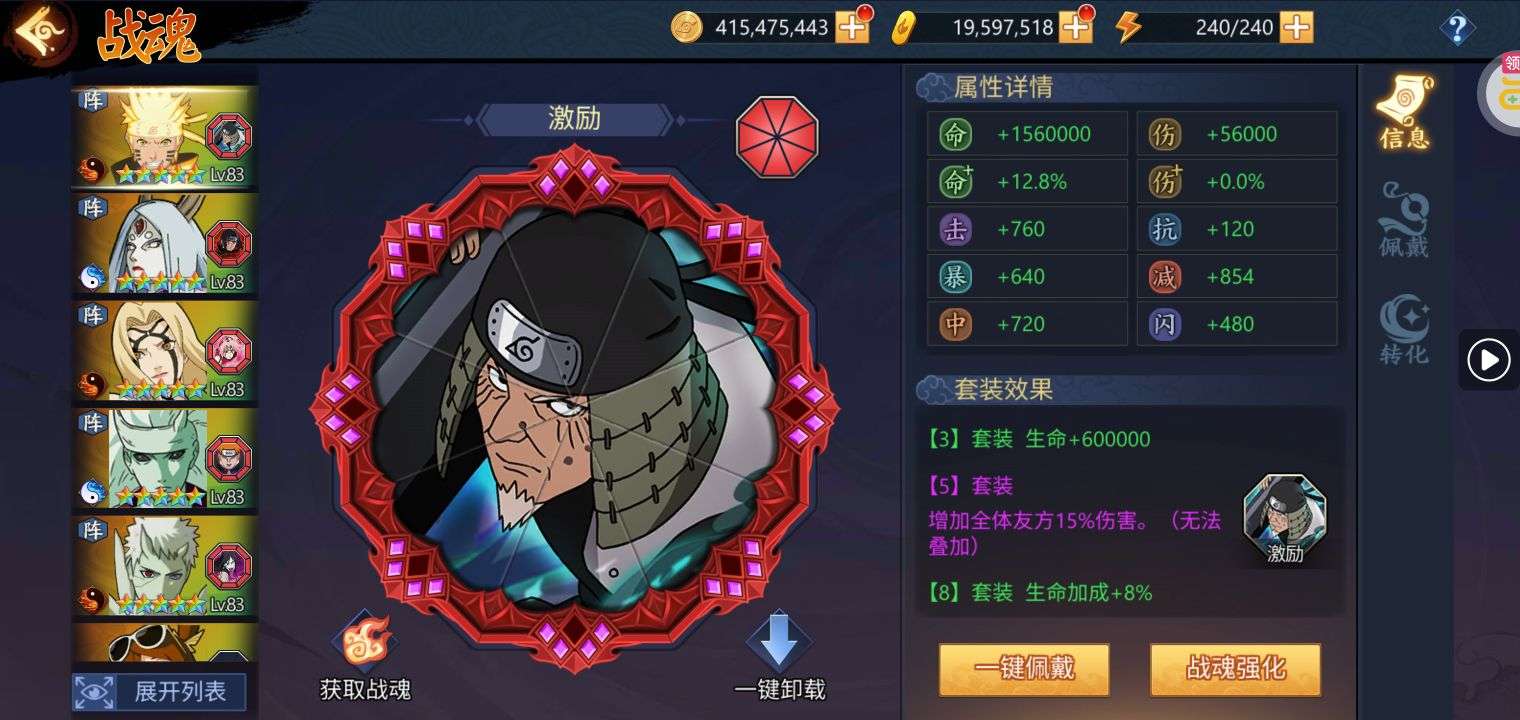The image size is (1520, 720).
Task: Add gold ingots with plus icon
Action: [1075, 27]
